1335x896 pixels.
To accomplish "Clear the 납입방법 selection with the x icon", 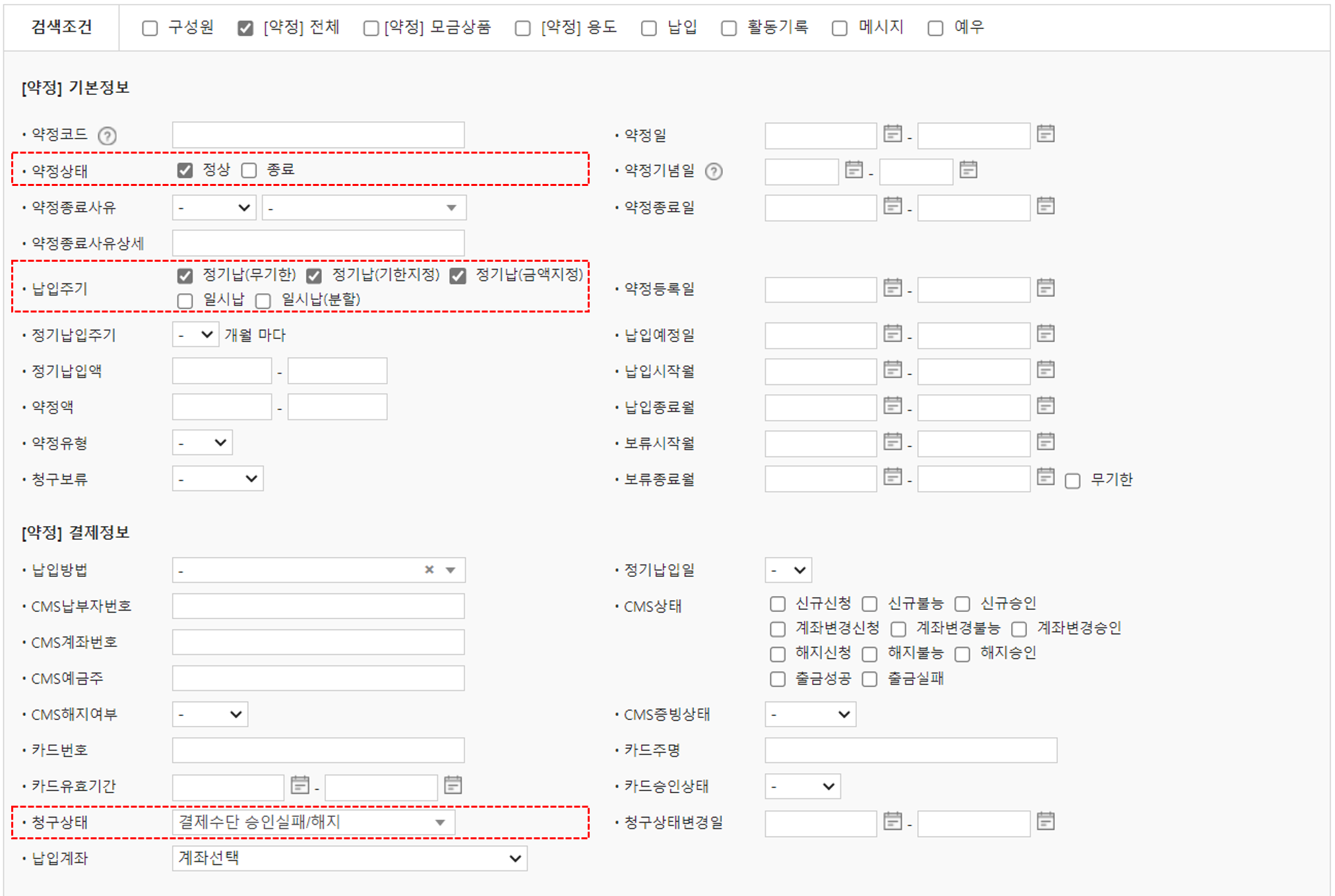I will pyautogui.click(x=429, y=569).
